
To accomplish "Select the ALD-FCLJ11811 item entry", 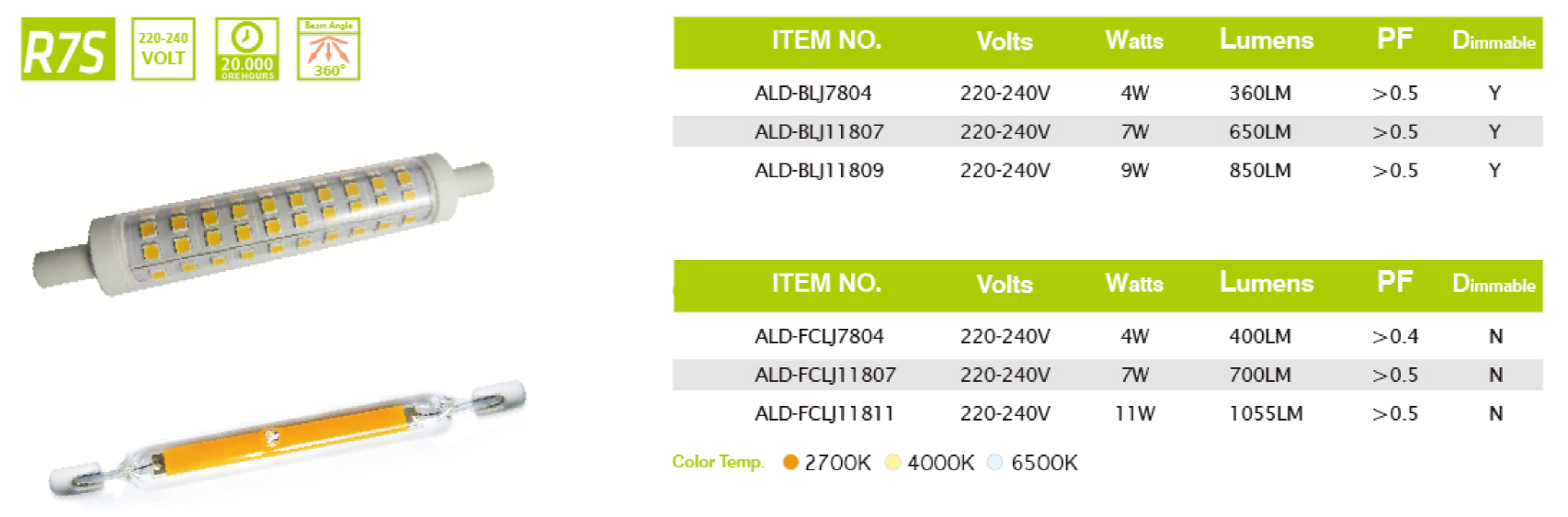I will [824, 413].
